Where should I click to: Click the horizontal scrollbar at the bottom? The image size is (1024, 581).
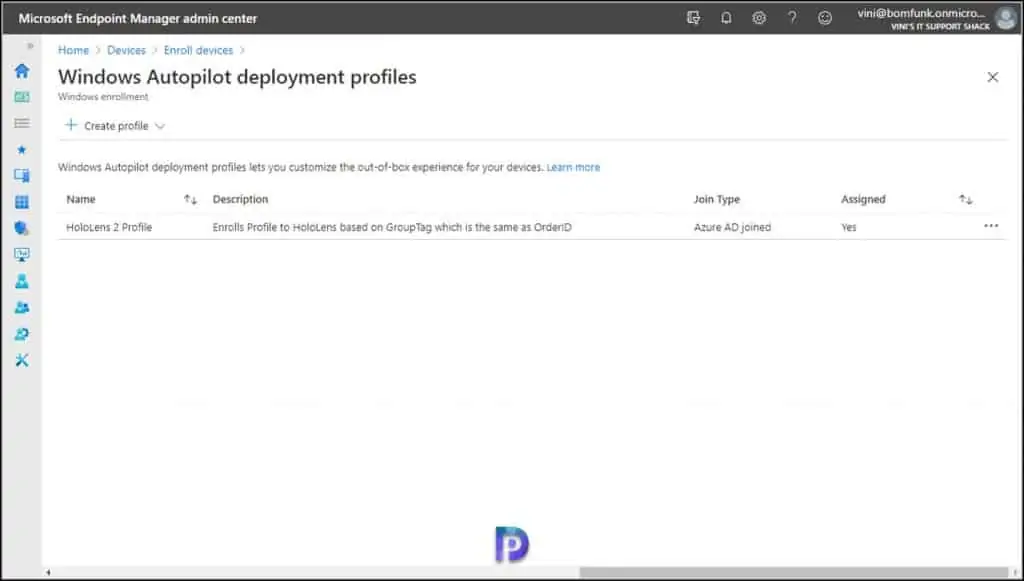point(793,573)
